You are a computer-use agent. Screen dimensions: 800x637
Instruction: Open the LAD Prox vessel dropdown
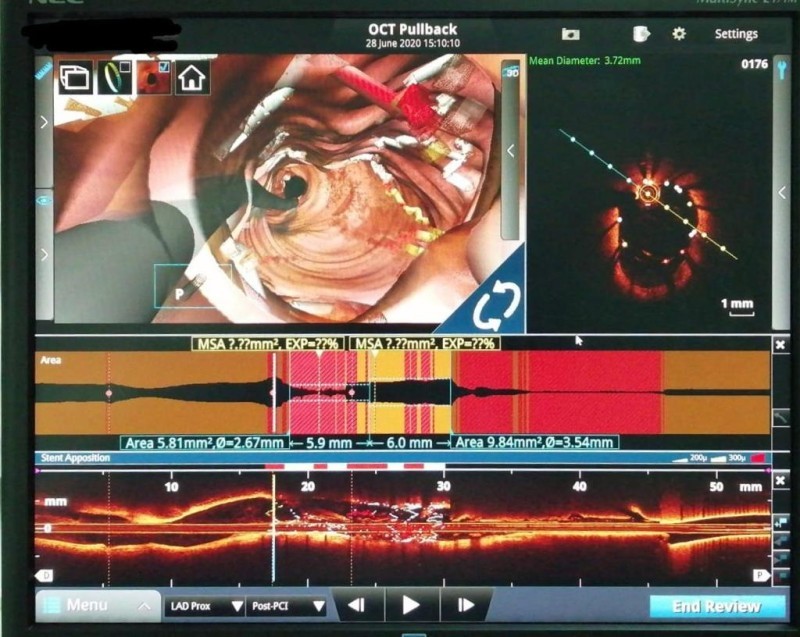pyautogui.click(x=205, y=606)
